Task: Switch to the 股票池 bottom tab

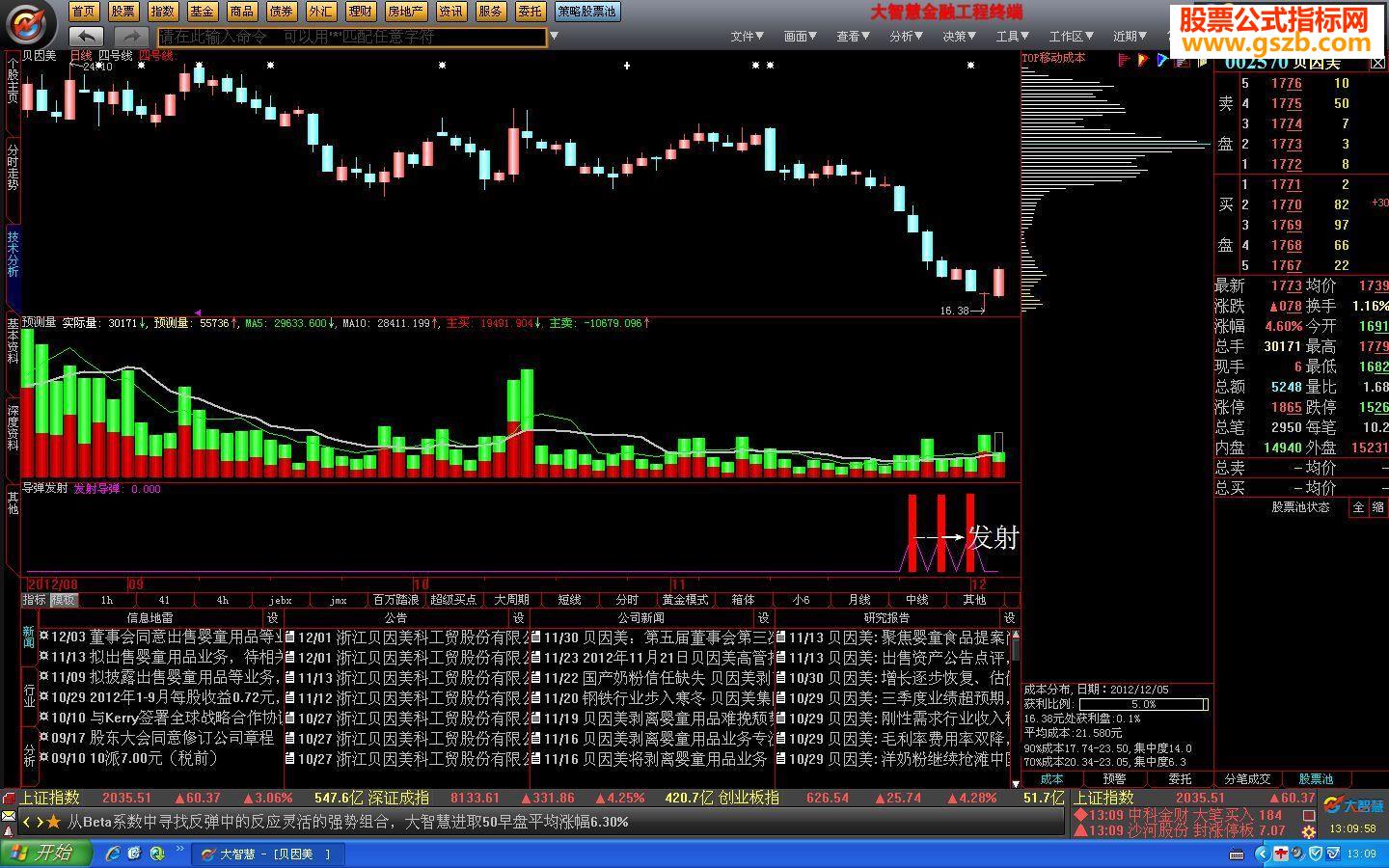Action: click(x=1315, y=779)
